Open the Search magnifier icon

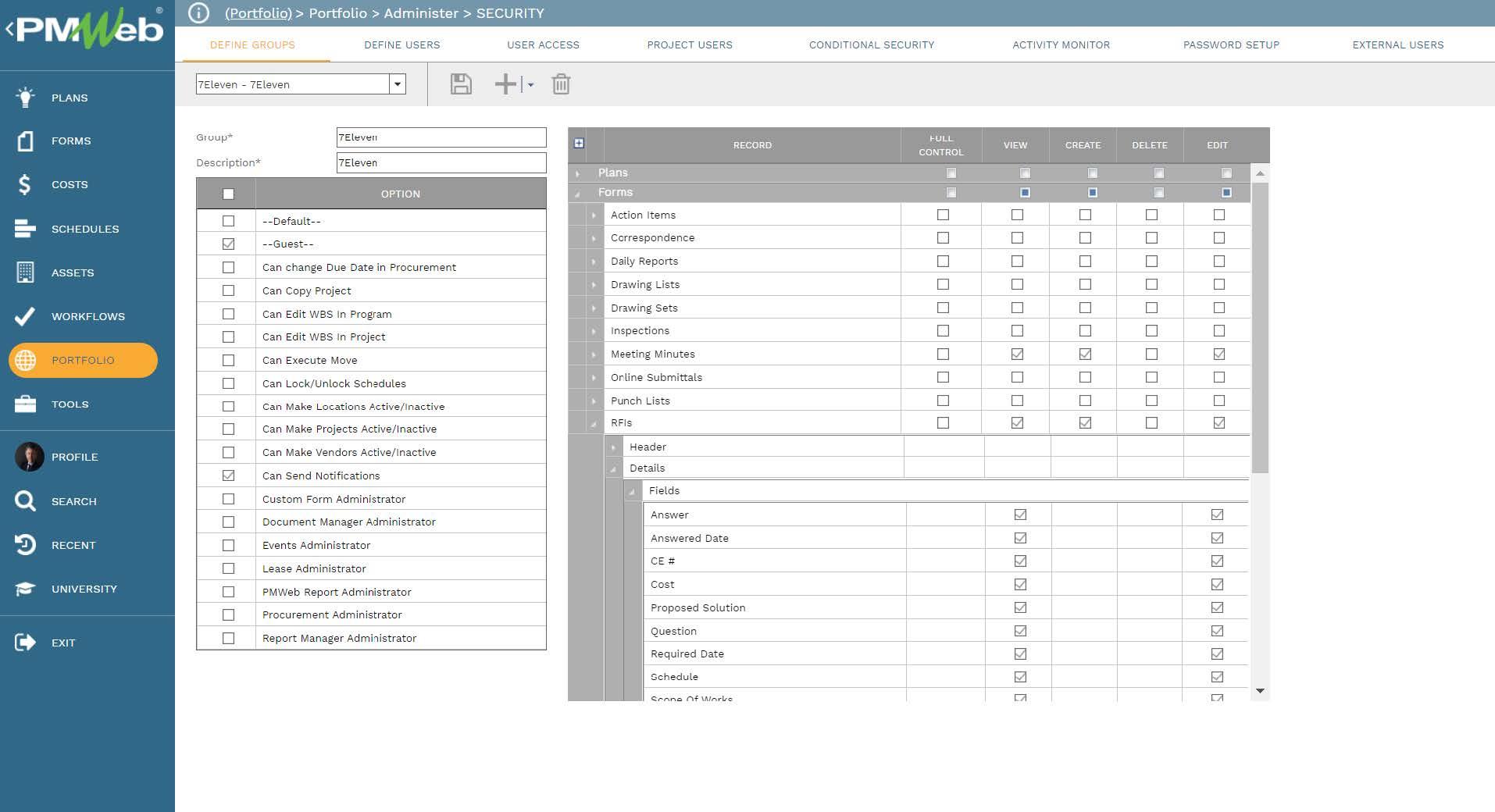25,501
